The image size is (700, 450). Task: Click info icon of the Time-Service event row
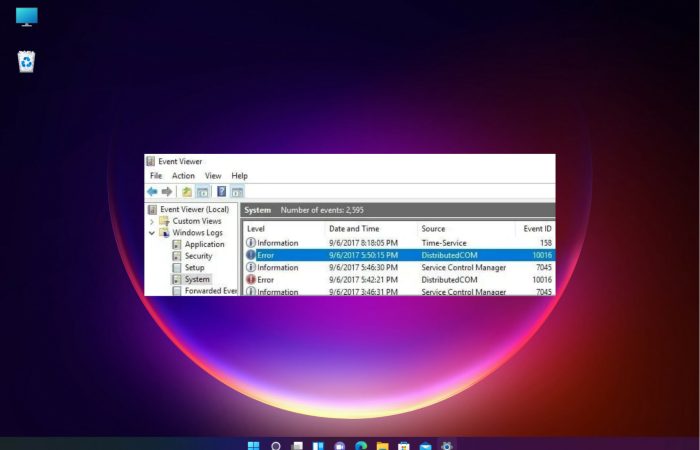pyautogui.click(x=251, y=242)
